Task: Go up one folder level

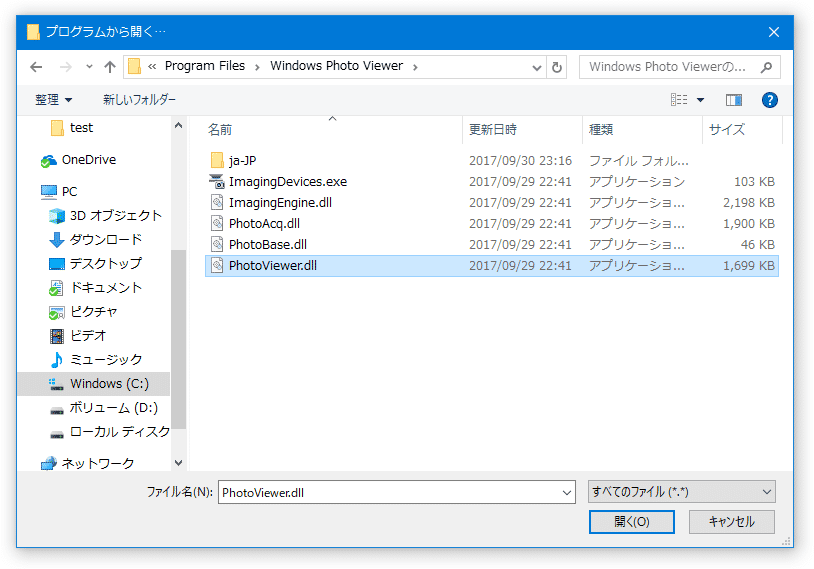Action: (x=110, y=67)
